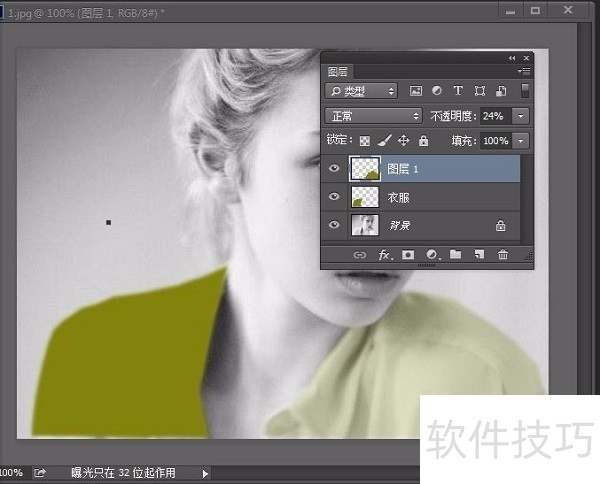Switch to the 图层 panel tab
This screenshot has width=600, height=484.
click(338, 72)
